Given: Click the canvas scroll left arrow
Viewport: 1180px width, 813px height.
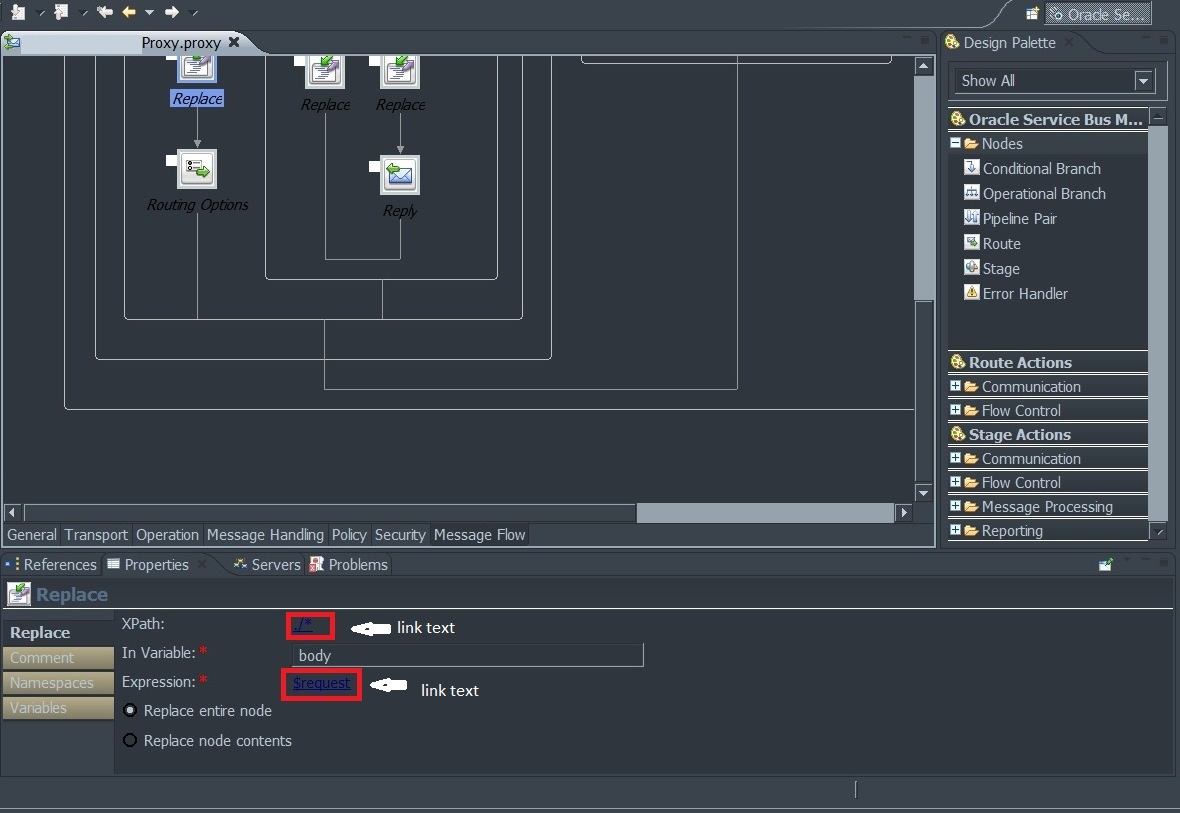Looking at the screenshot, I should click(11, 513).
